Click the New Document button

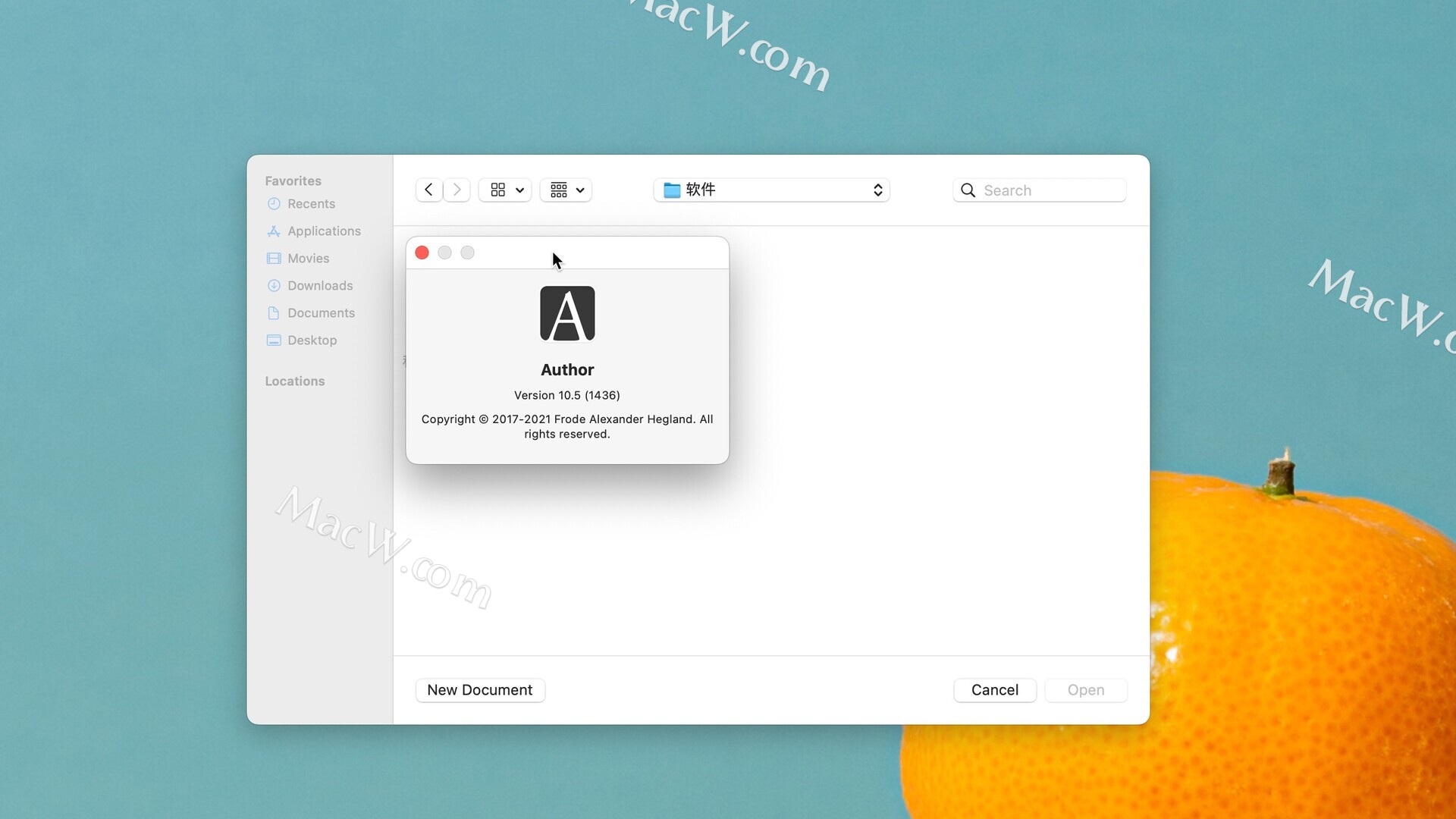pos(480,690)
